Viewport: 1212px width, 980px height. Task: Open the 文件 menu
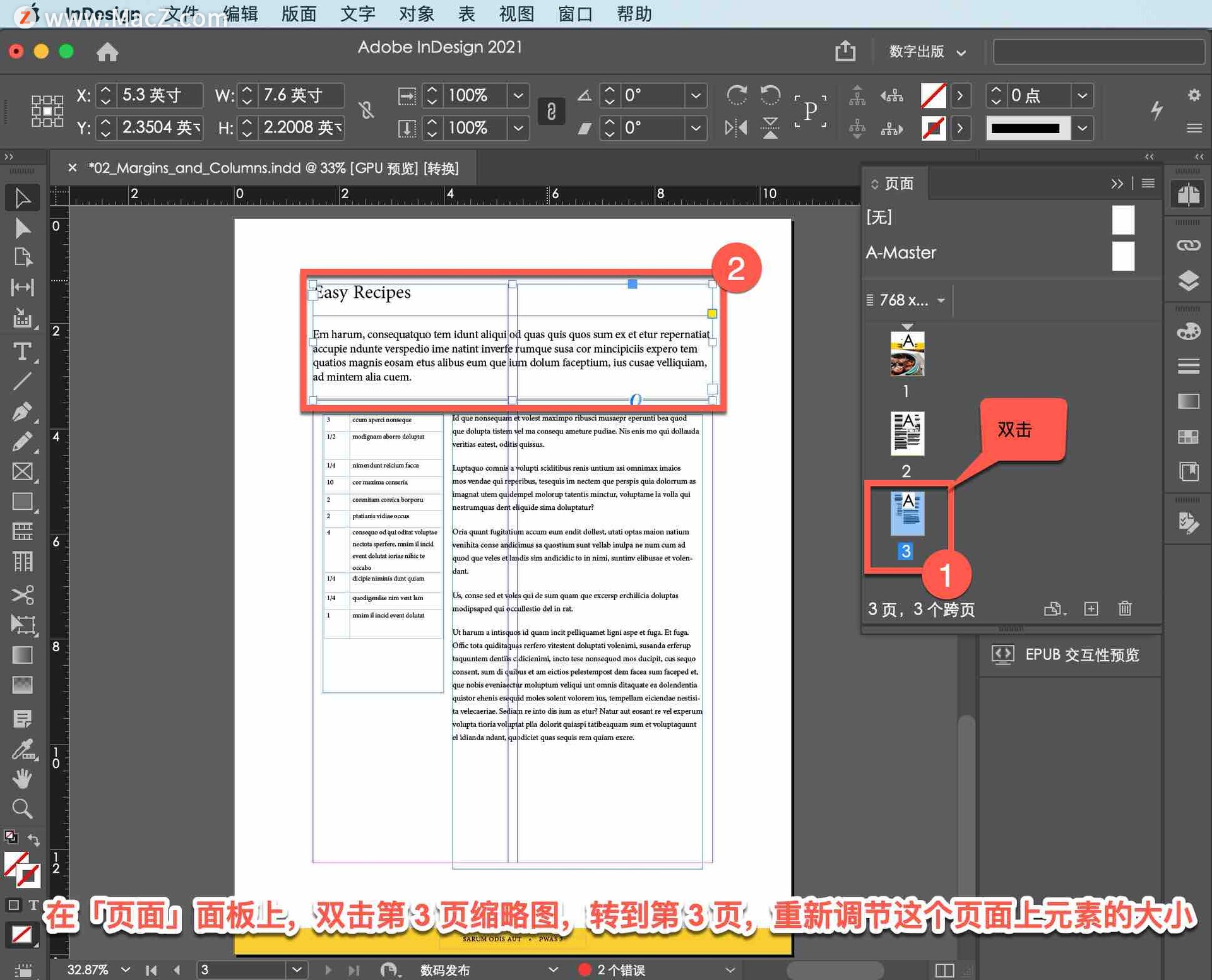click(181, 13)
